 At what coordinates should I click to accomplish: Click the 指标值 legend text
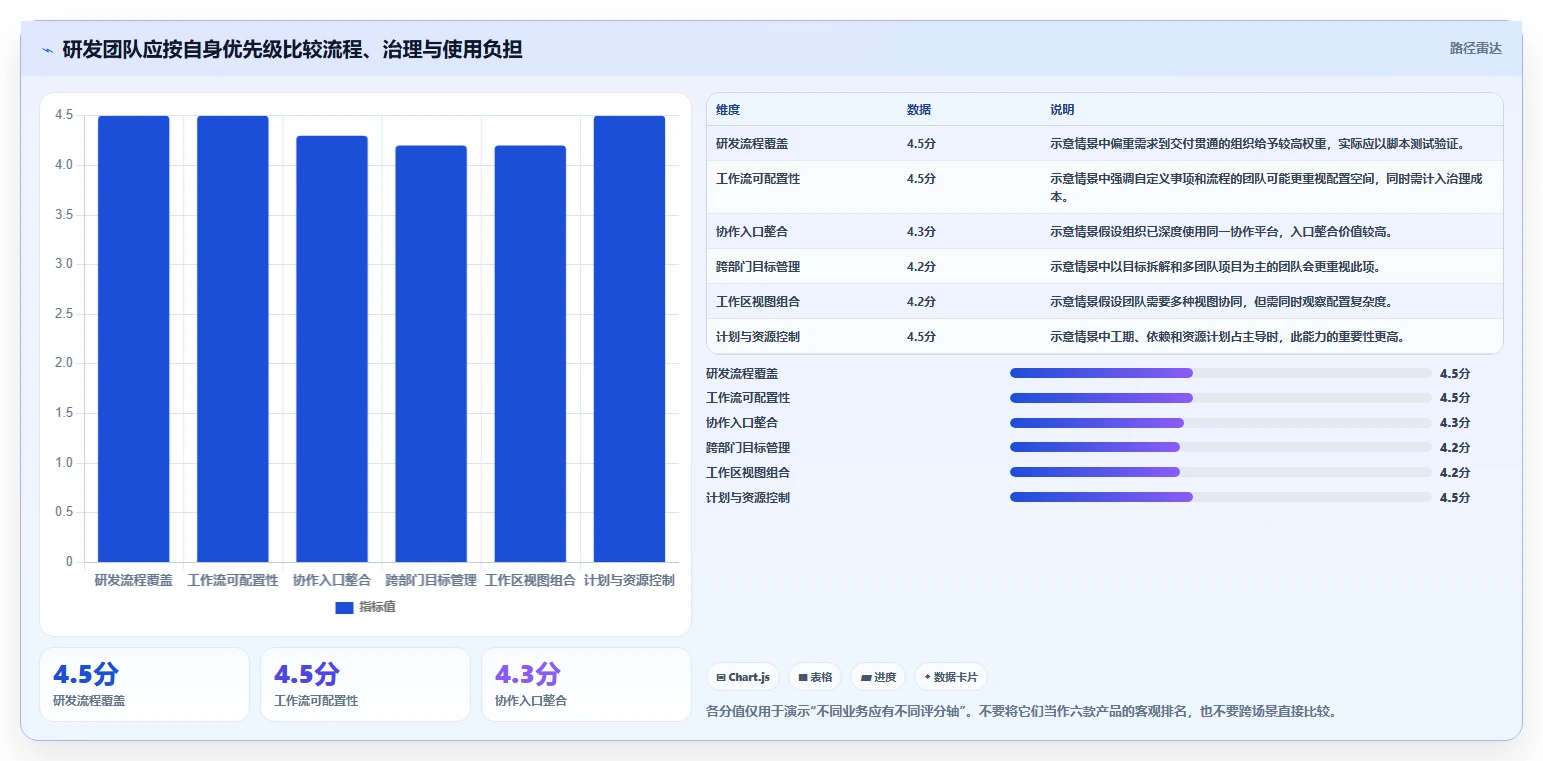point(378,607)
